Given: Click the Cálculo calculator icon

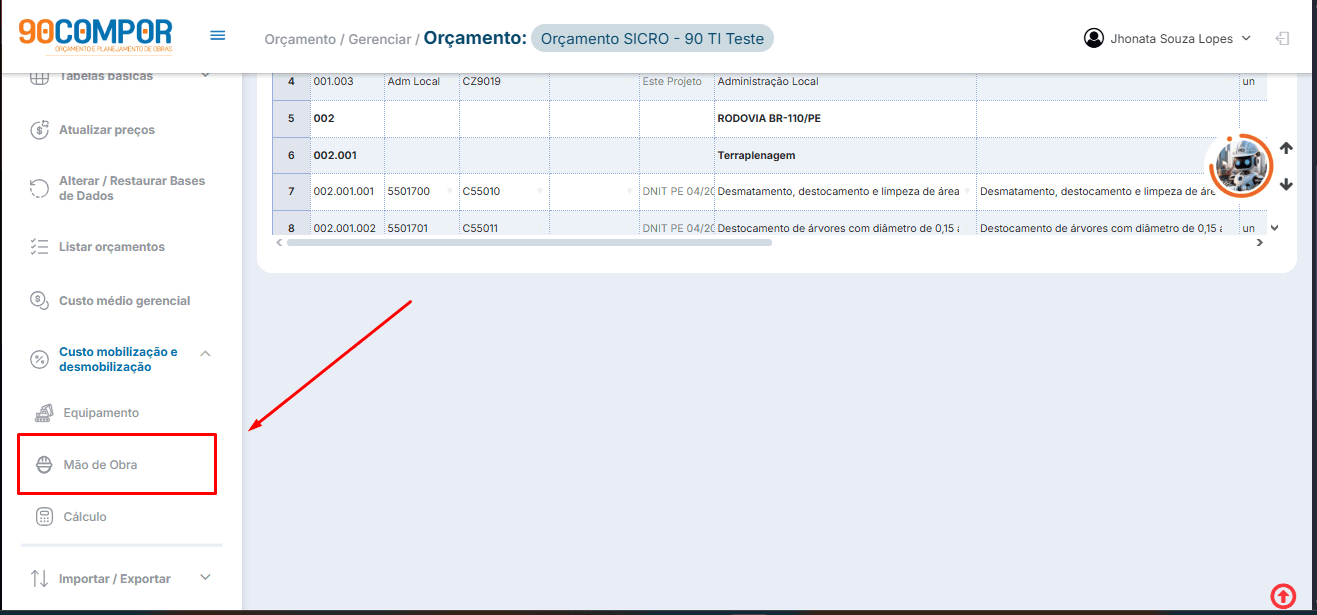Looking at the screenshot, I should (44, 517).
